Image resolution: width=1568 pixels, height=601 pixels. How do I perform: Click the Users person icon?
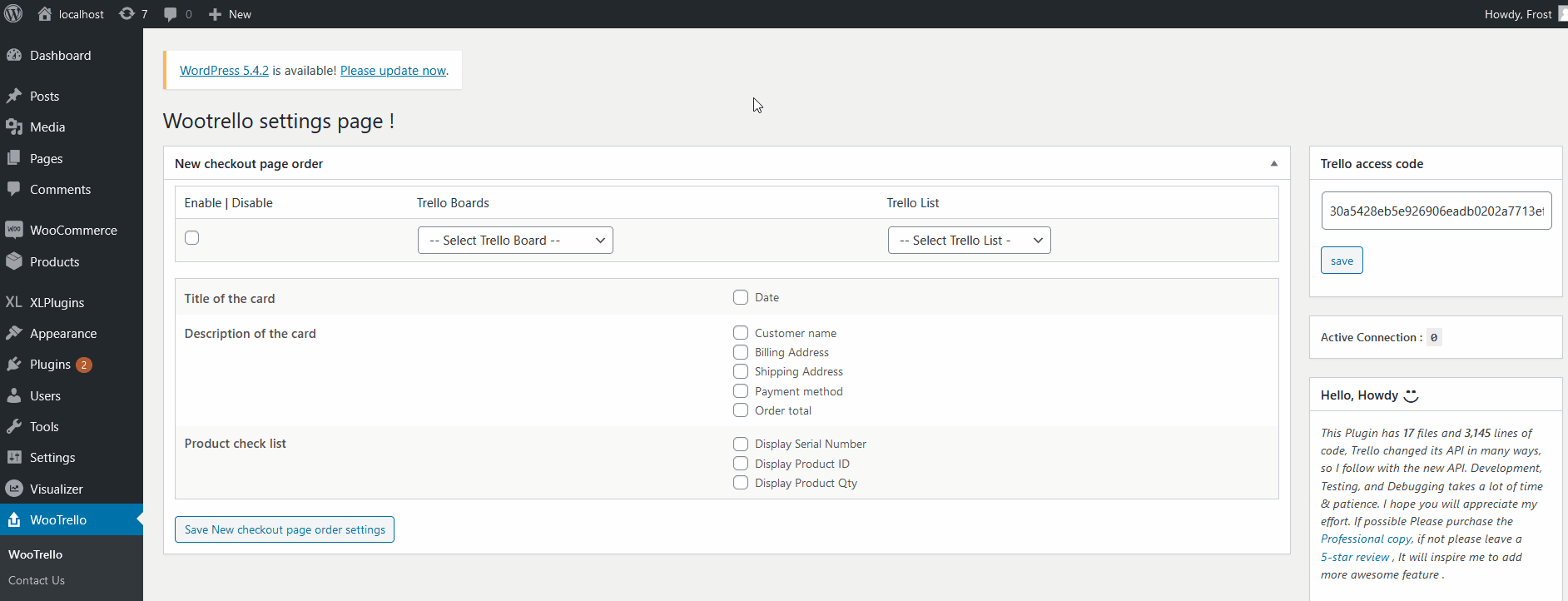click(x=14, y=395)
